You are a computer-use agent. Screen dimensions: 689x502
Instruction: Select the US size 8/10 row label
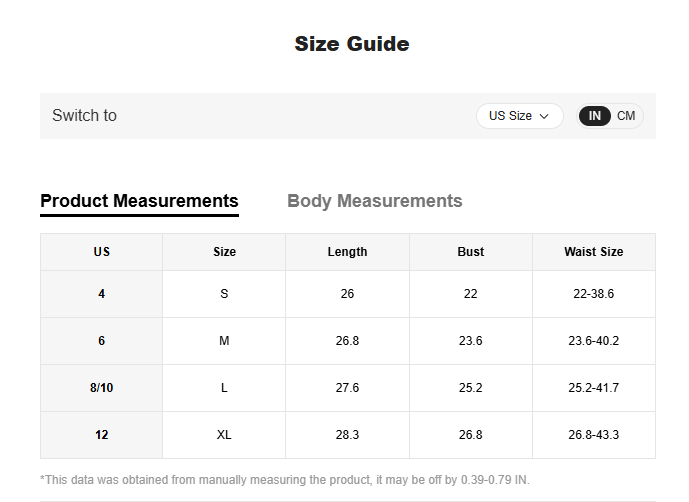click(x=101, y=388)
